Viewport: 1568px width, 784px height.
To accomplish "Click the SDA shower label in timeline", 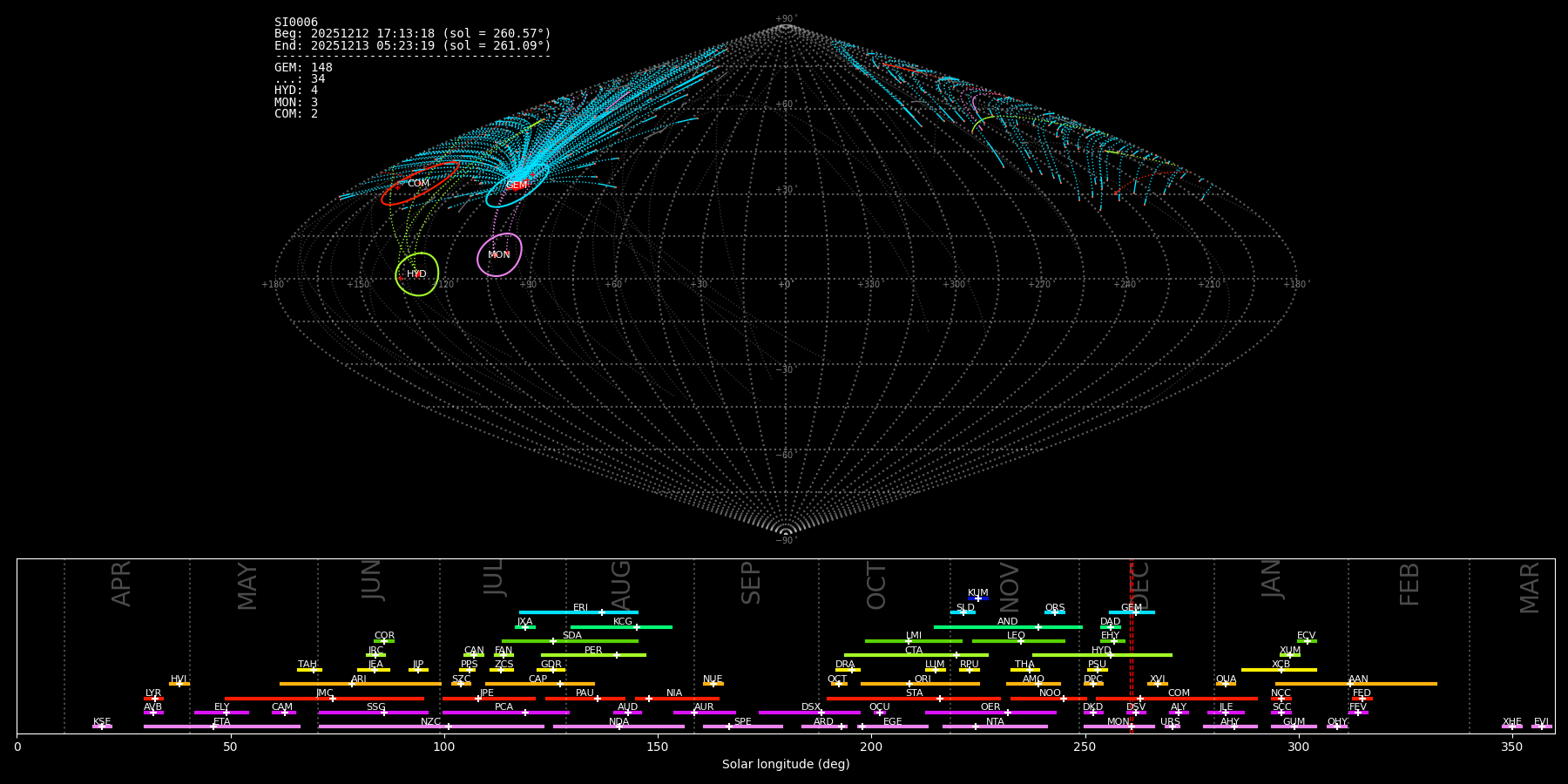I will click(x=571, y=636).
